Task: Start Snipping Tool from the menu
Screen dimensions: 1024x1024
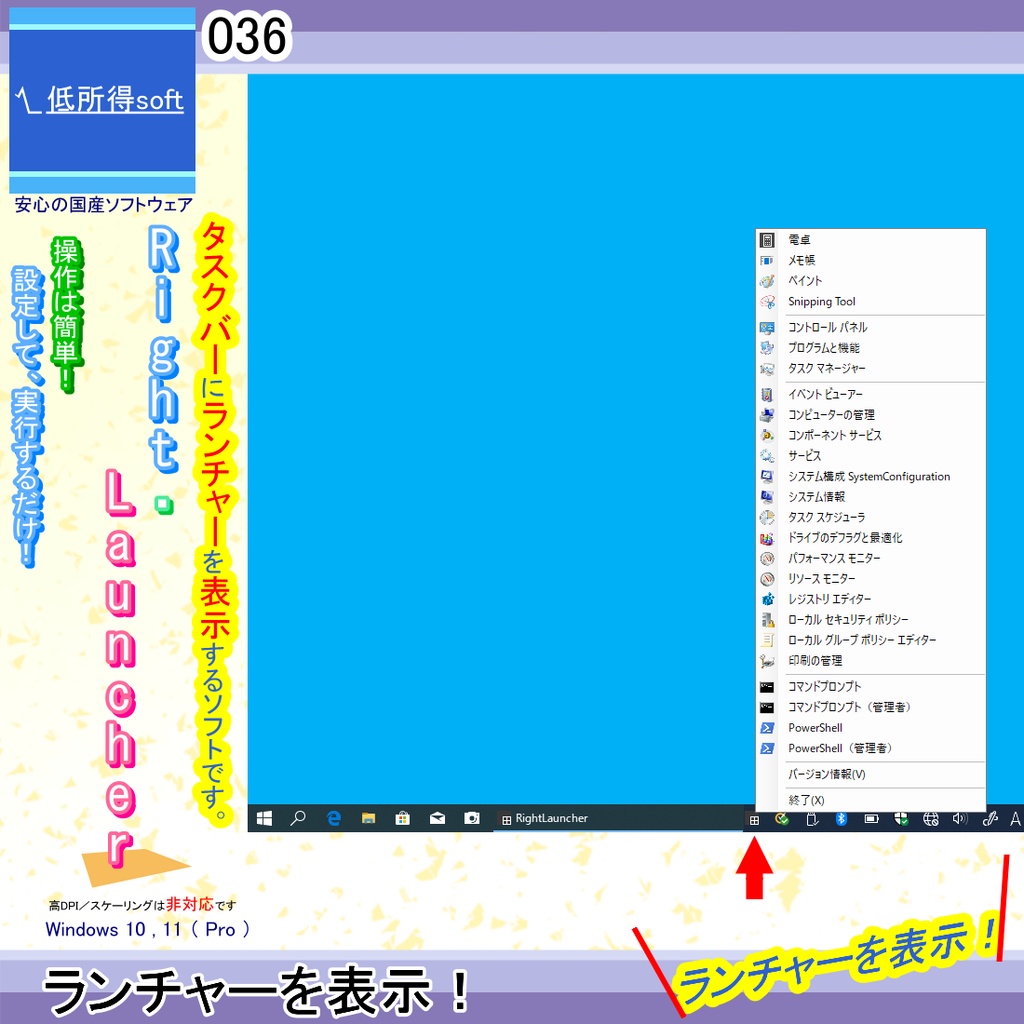Action: pos(870,301)
